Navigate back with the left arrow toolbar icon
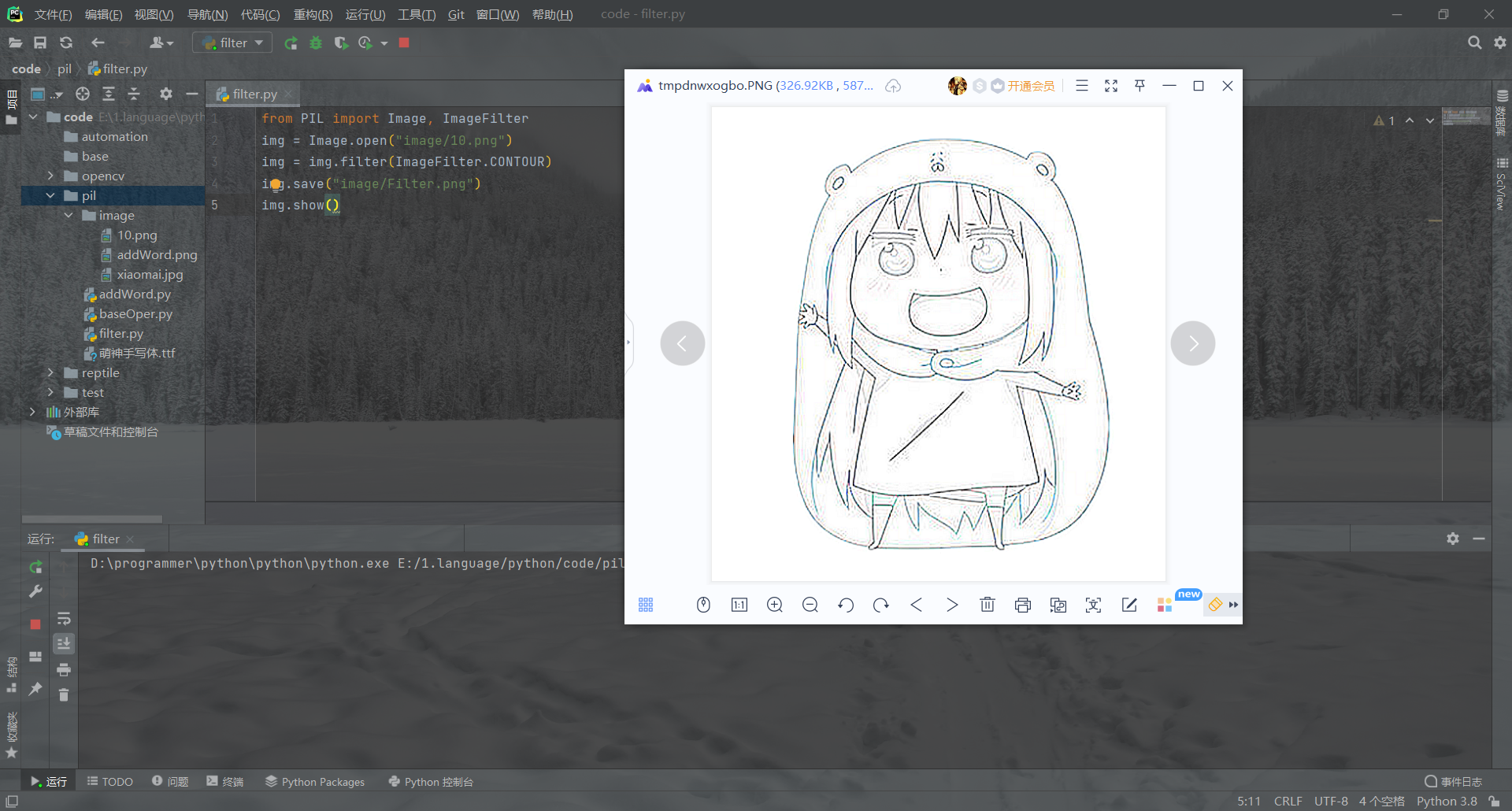Viewport: 1512px width, 811px height. tap(98, 43)
